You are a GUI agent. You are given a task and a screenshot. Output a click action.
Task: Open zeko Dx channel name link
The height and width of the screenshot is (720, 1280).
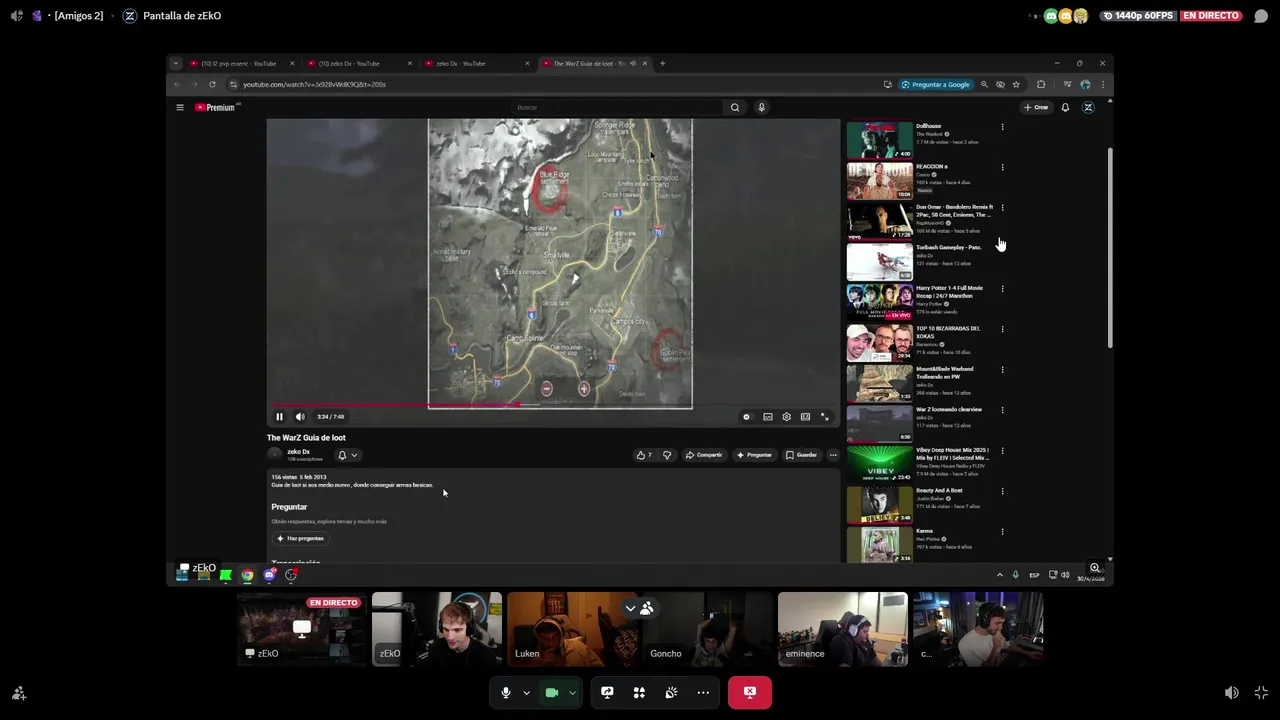pyautogui.click(x=298, y=451)
